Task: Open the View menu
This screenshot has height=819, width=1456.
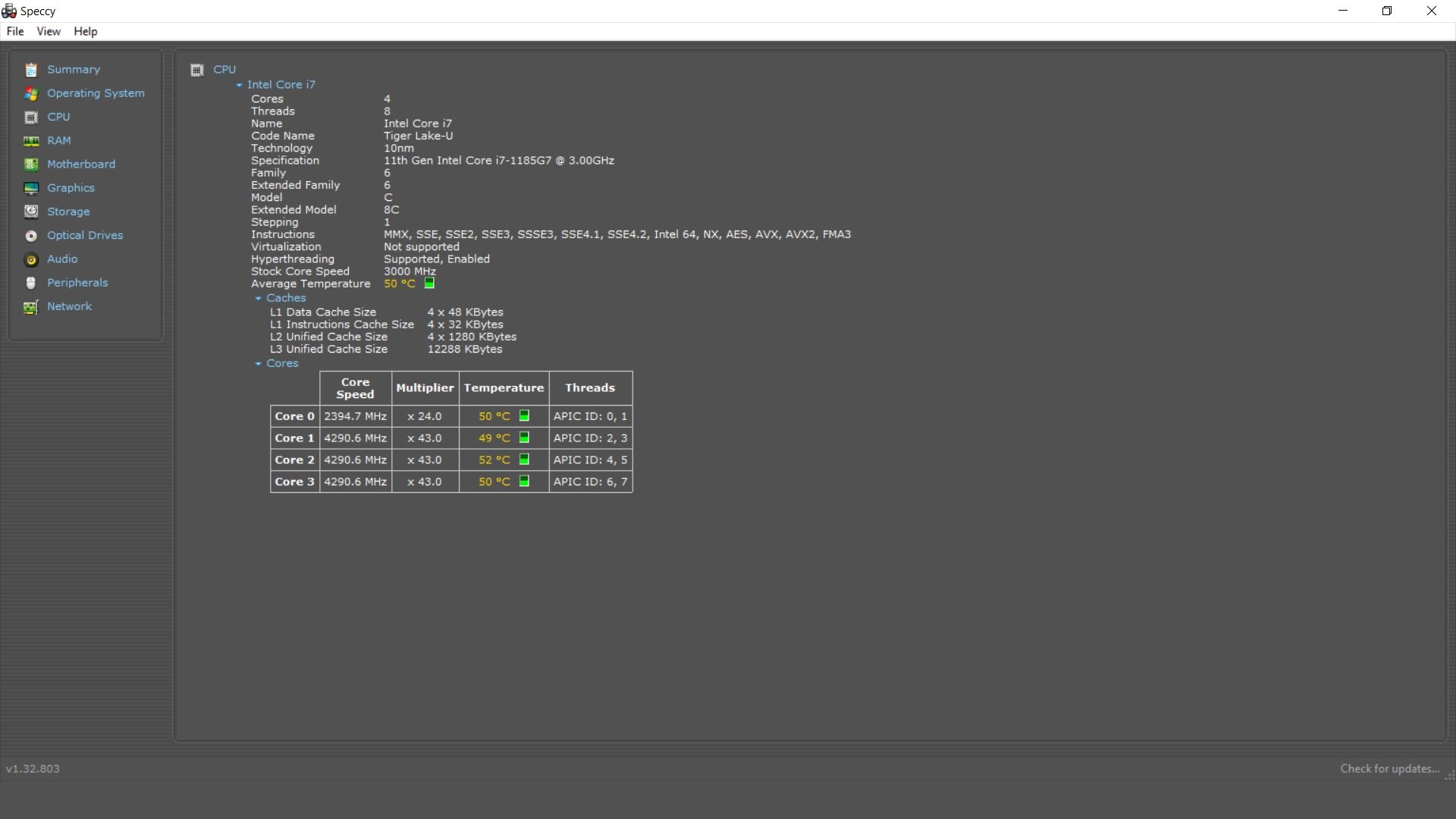Action: [48, 31]
